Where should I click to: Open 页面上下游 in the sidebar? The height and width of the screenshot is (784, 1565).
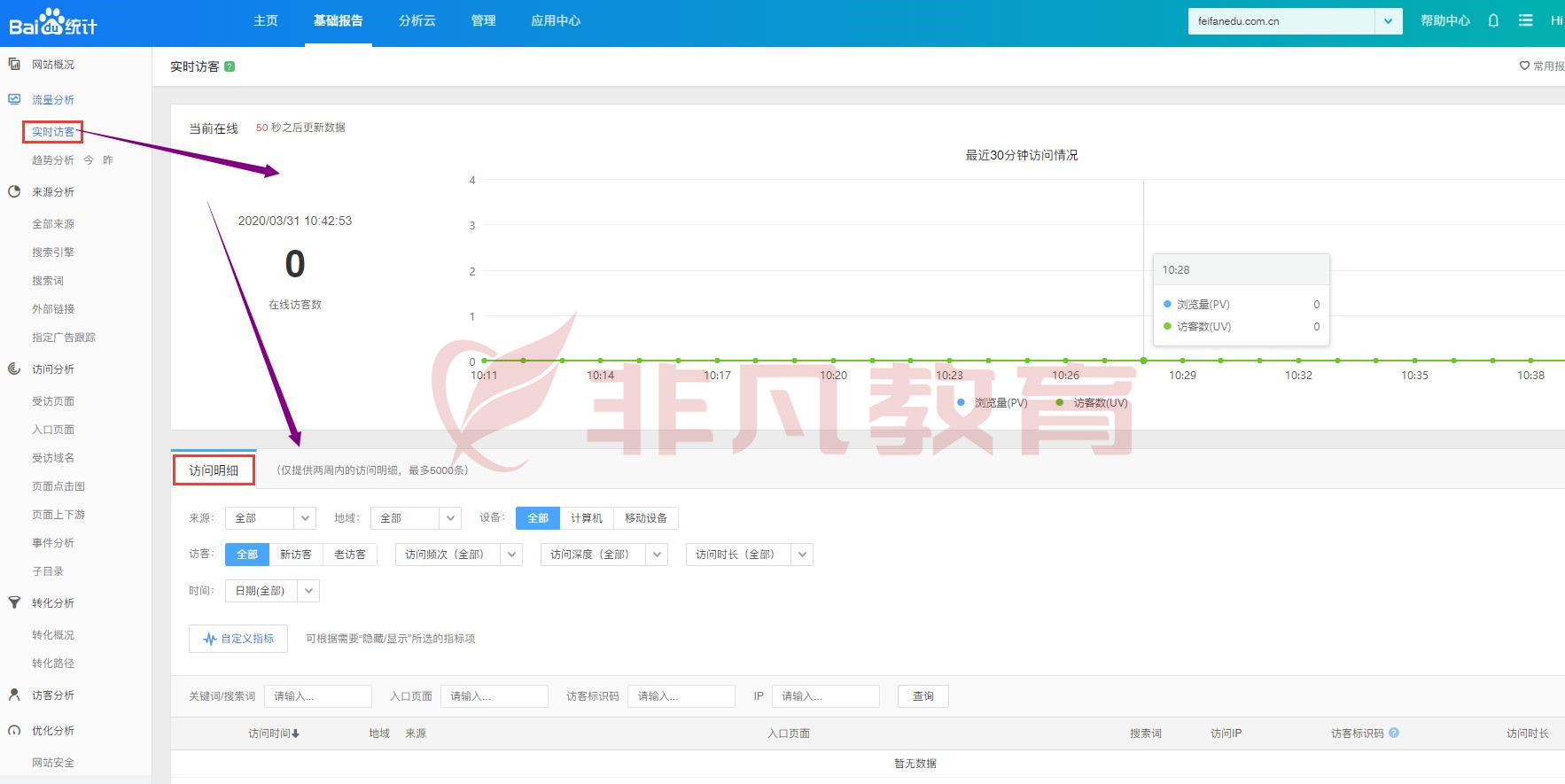tap(58, 515)
